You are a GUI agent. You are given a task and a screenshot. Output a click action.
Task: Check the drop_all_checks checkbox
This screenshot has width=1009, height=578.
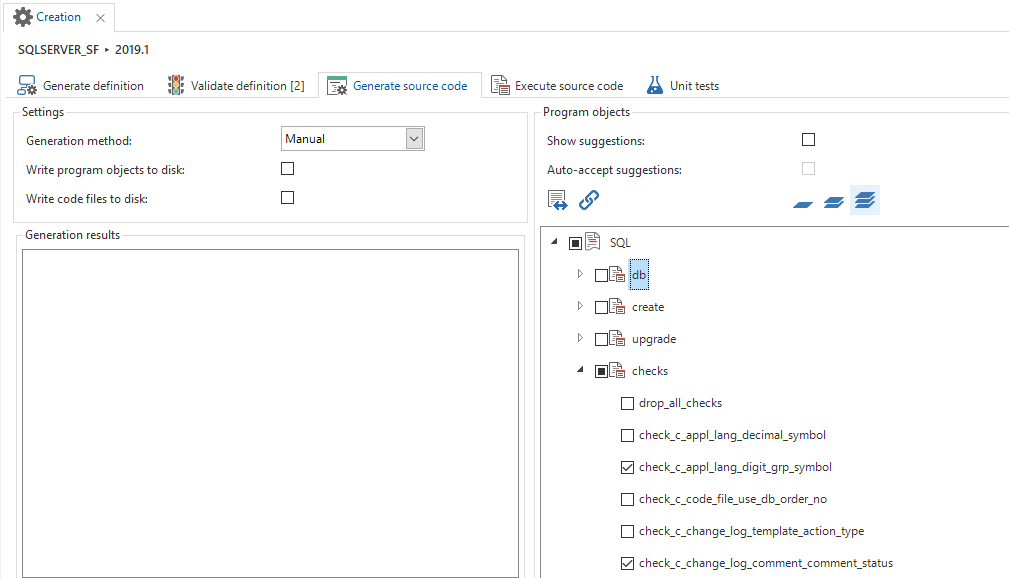point(627,403)
